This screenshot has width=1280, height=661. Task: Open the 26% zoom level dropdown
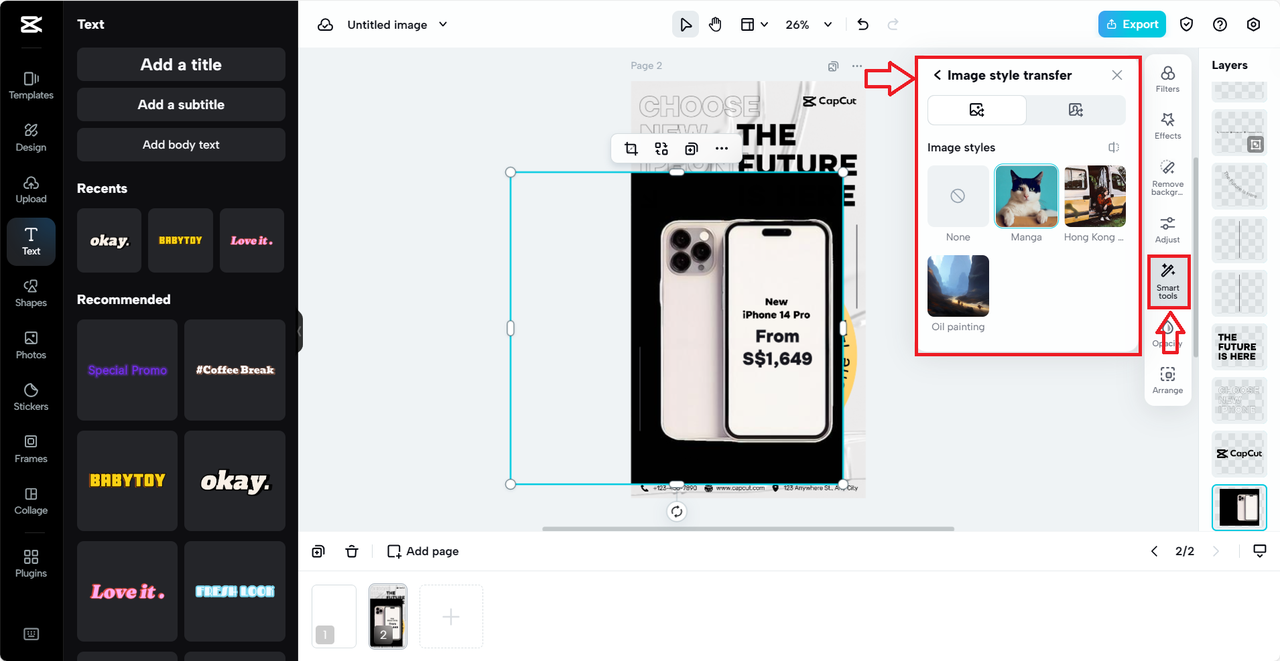[808, 25]
